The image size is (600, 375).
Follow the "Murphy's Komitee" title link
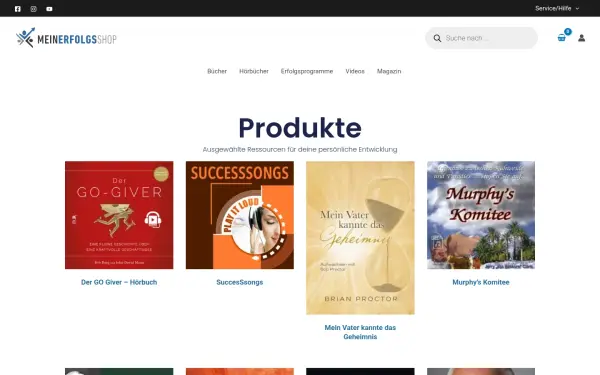click(481, 282)
